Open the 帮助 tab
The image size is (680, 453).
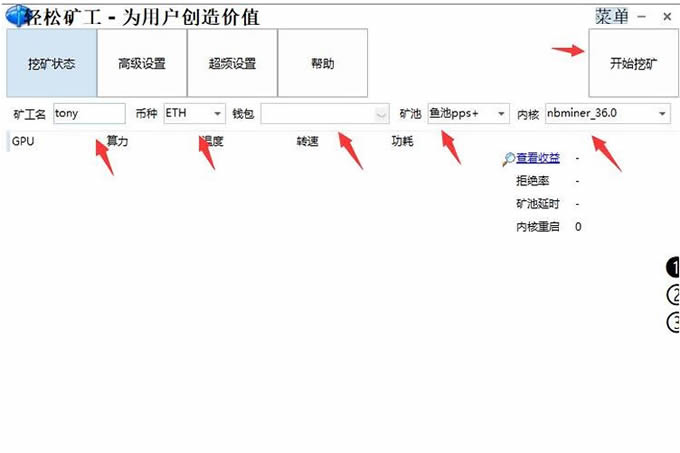(x=323, y=63)
